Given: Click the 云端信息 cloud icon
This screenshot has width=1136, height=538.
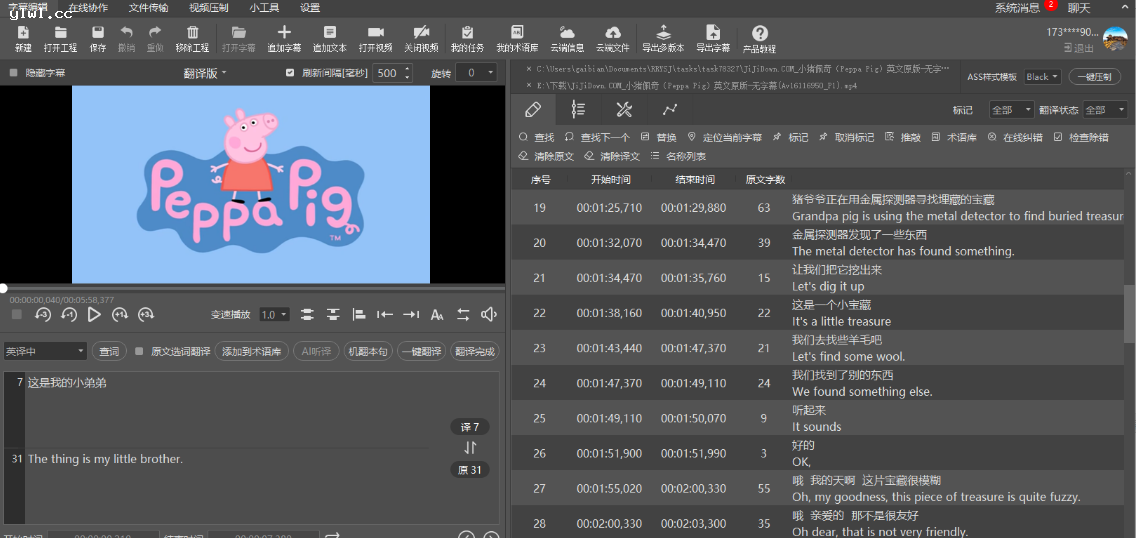Looking at the screenshot, I should [x=567, y=33].
